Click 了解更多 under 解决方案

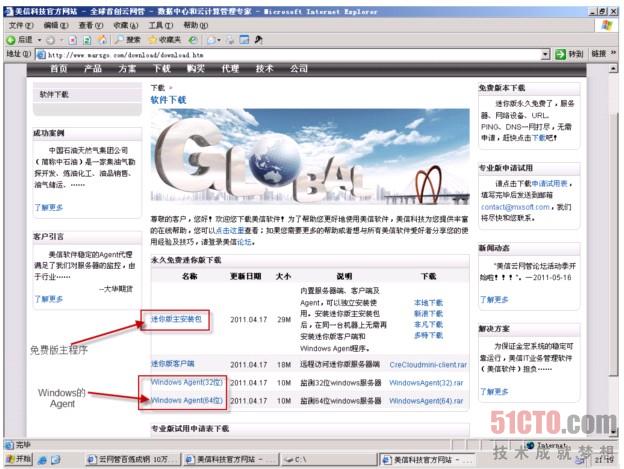[x=494, y=391]
